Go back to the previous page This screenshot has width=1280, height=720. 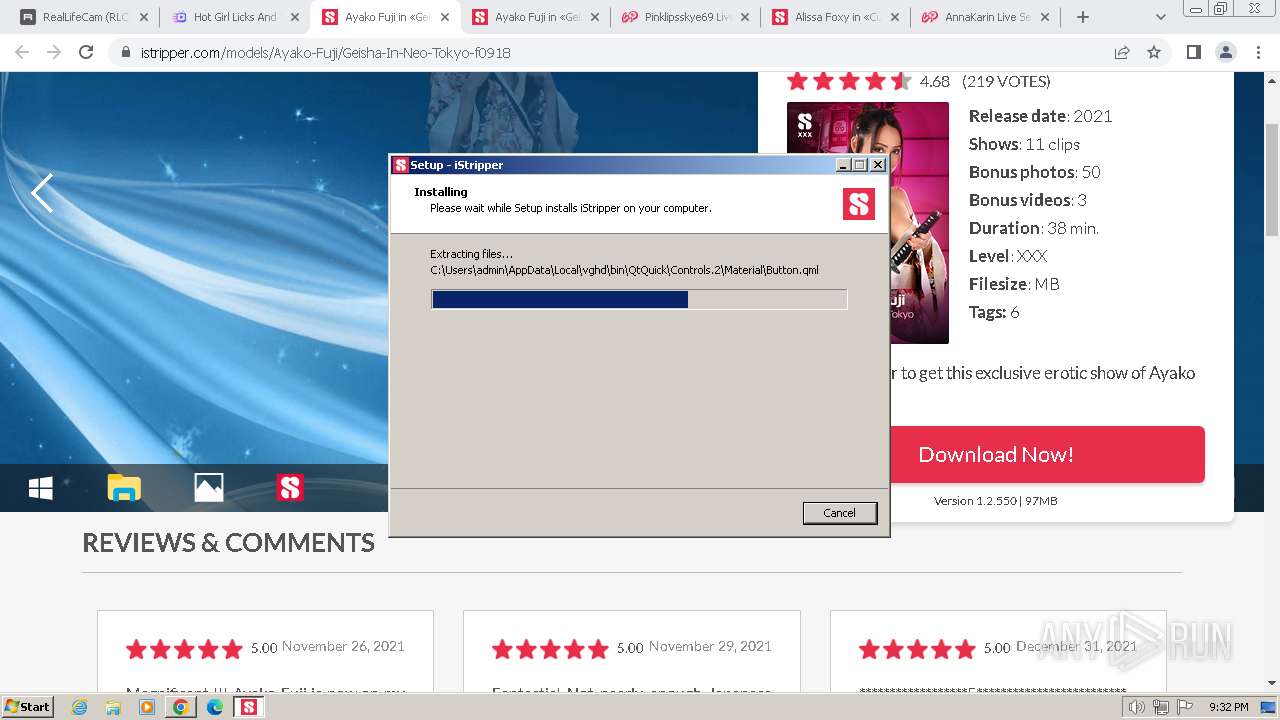[x=22, y=52]
